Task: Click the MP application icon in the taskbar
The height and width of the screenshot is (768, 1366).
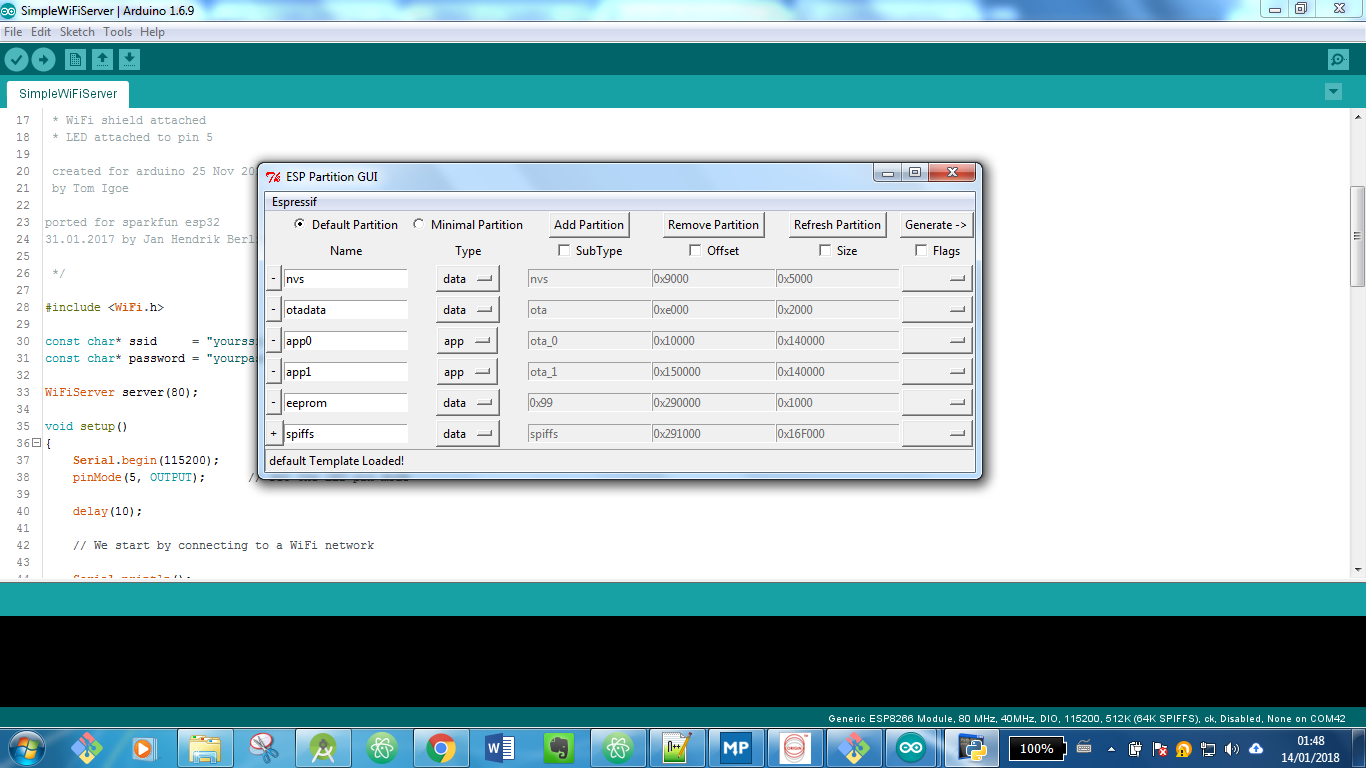Action: [736, 748]
